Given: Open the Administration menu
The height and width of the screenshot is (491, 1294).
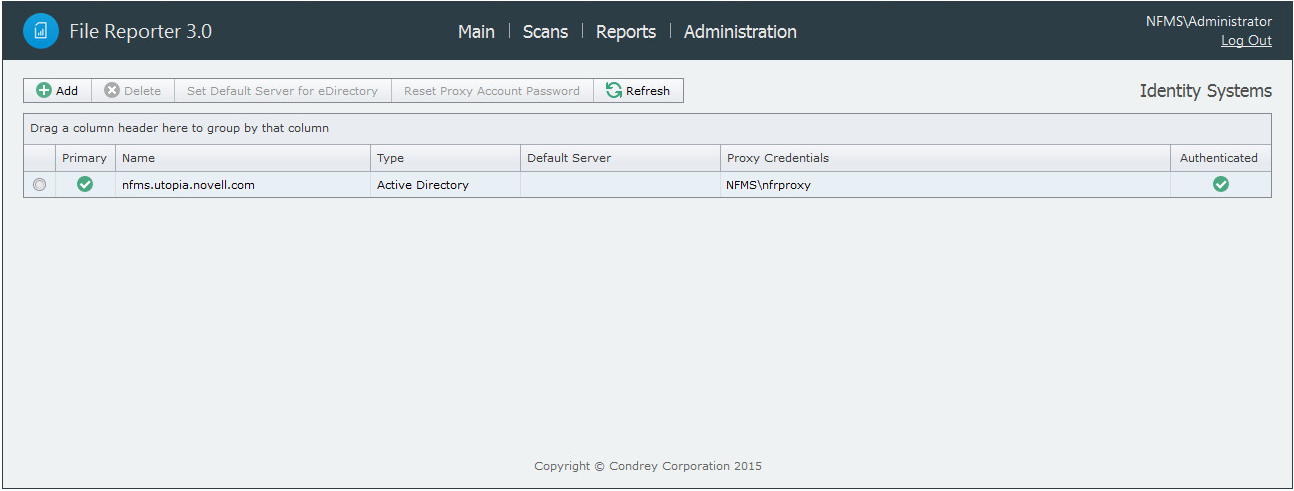Looking at the screenshot, I should (x=740, y=32).
